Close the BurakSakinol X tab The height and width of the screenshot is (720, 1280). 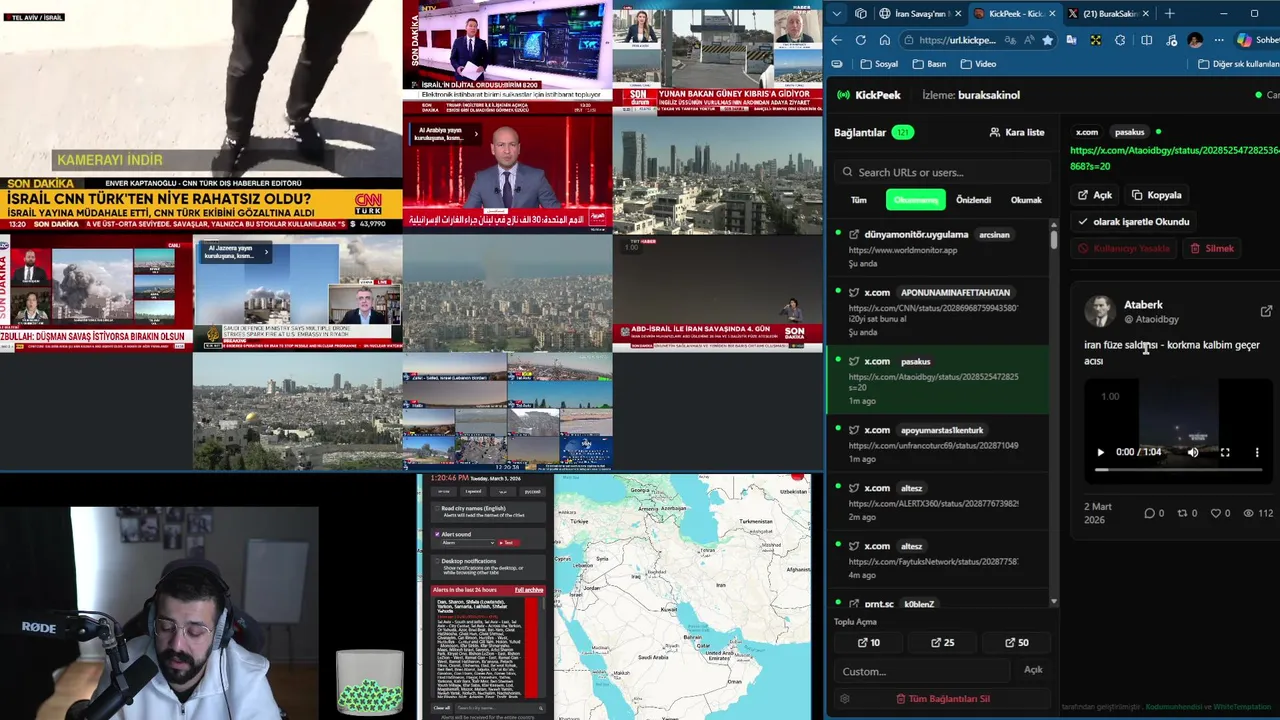pos(1145,14)
